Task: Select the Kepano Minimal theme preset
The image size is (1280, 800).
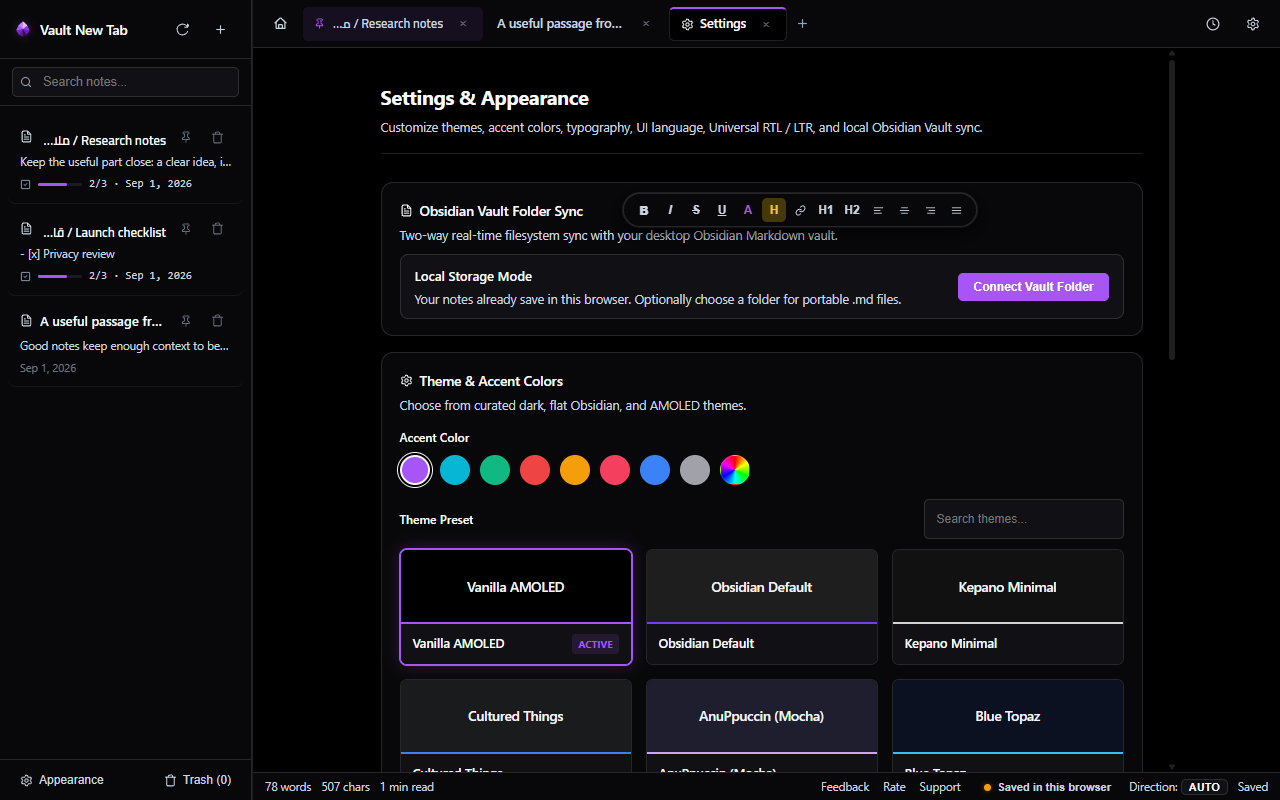Action: (x=1008, y=607)
